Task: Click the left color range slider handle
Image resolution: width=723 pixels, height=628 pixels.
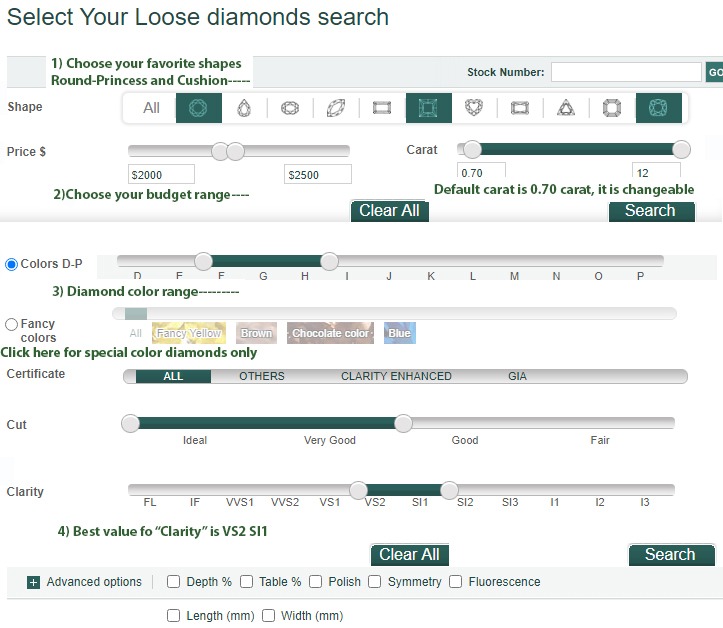Action: (203, 261)
